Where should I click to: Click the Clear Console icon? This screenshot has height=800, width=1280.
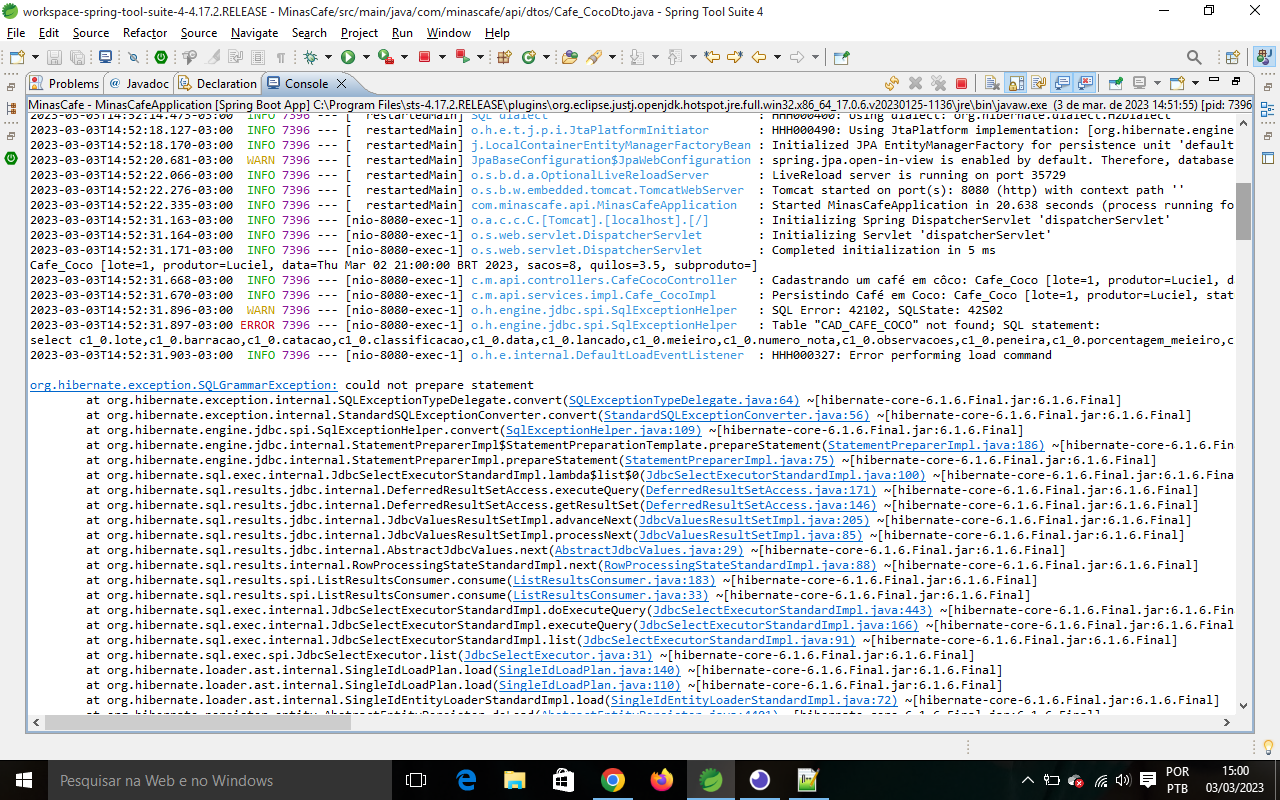tap(992, 83)
